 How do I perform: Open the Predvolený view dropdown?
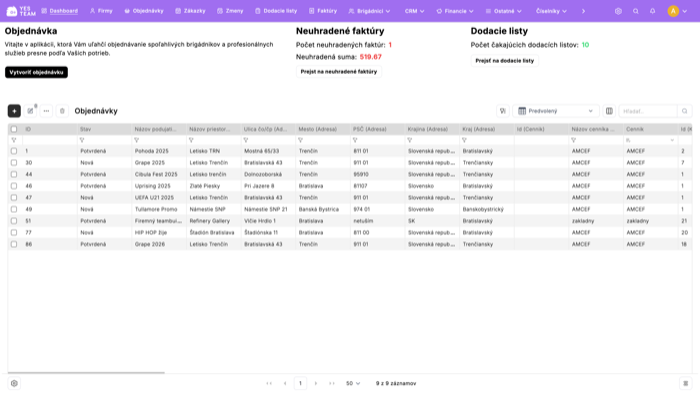(556, 111)
